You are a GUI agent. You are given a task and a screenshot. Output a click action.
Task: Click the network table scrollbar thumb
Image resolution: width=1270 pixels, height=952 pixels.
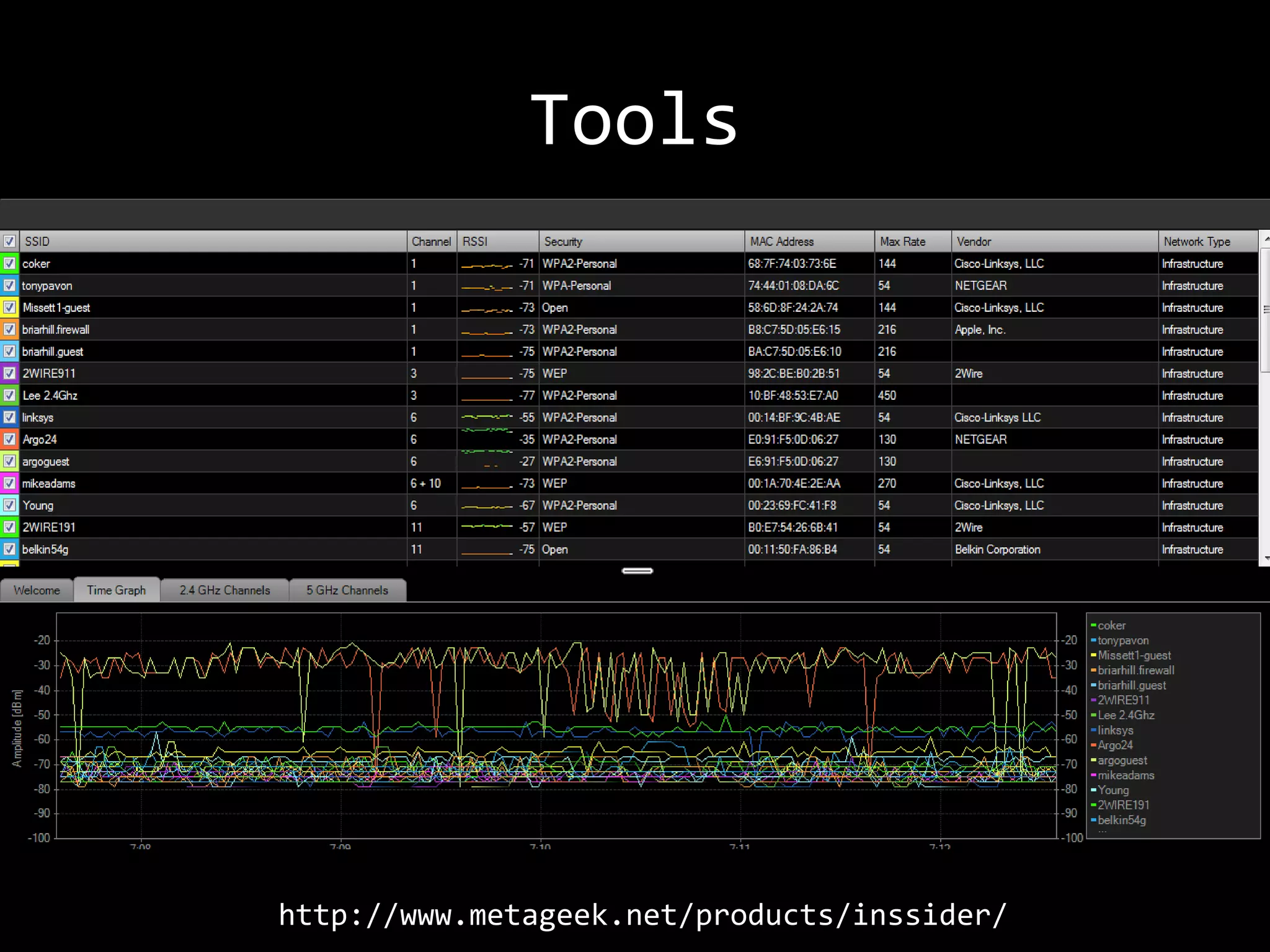(1265, 310)
